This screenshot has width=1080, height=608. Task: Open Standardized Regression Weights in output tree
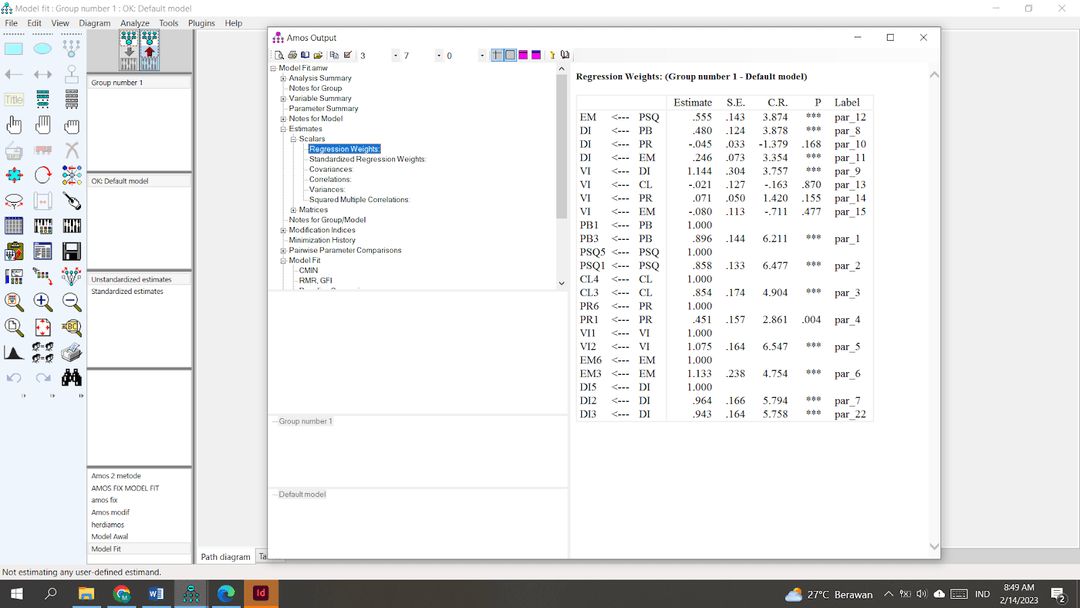pyautogui.click(x=367, y=159)
